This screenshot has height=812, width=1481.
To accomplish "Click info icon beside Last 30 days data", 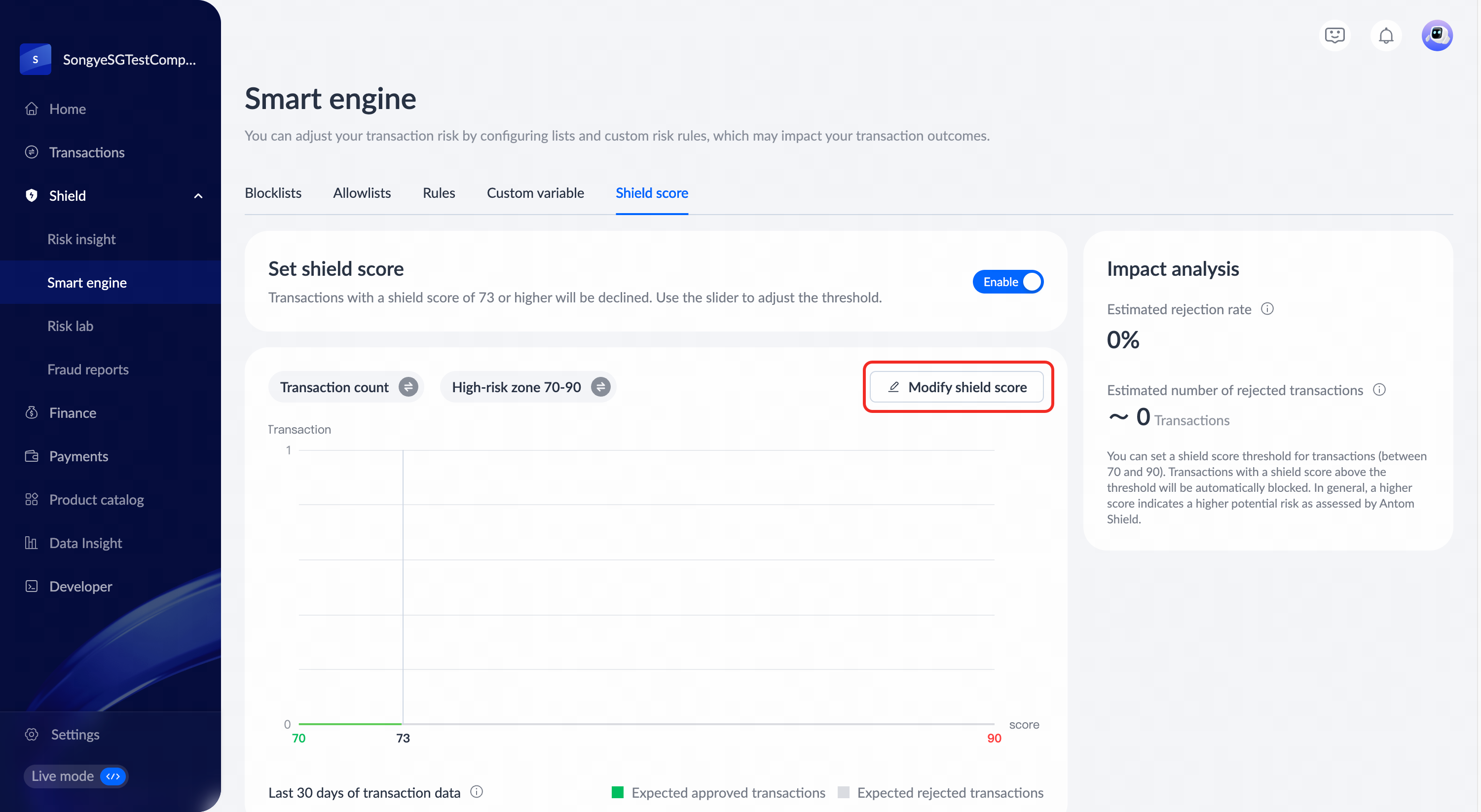I will pyautogui.click(x=476, y=792).
